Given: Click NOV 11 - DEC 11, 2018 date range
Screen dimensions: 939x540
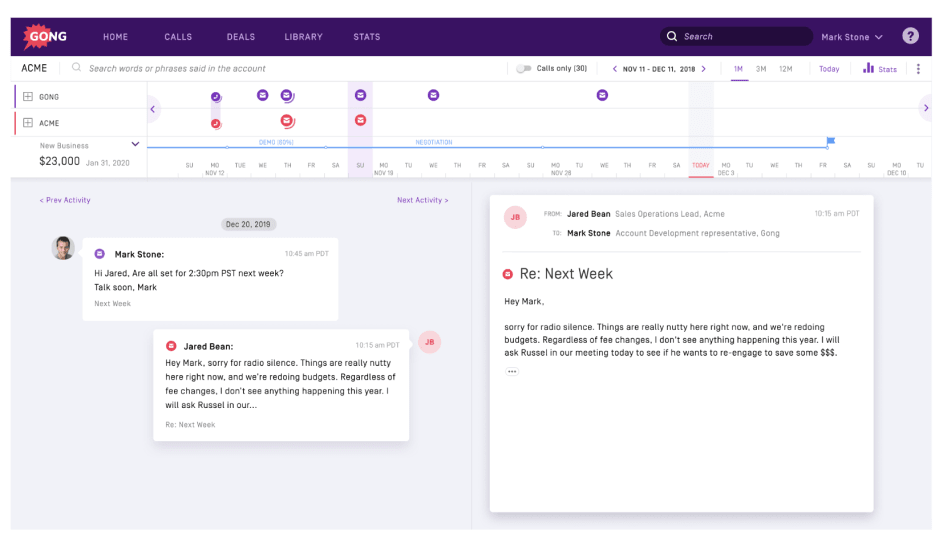Looking at the screenshot, I should 659,69.
